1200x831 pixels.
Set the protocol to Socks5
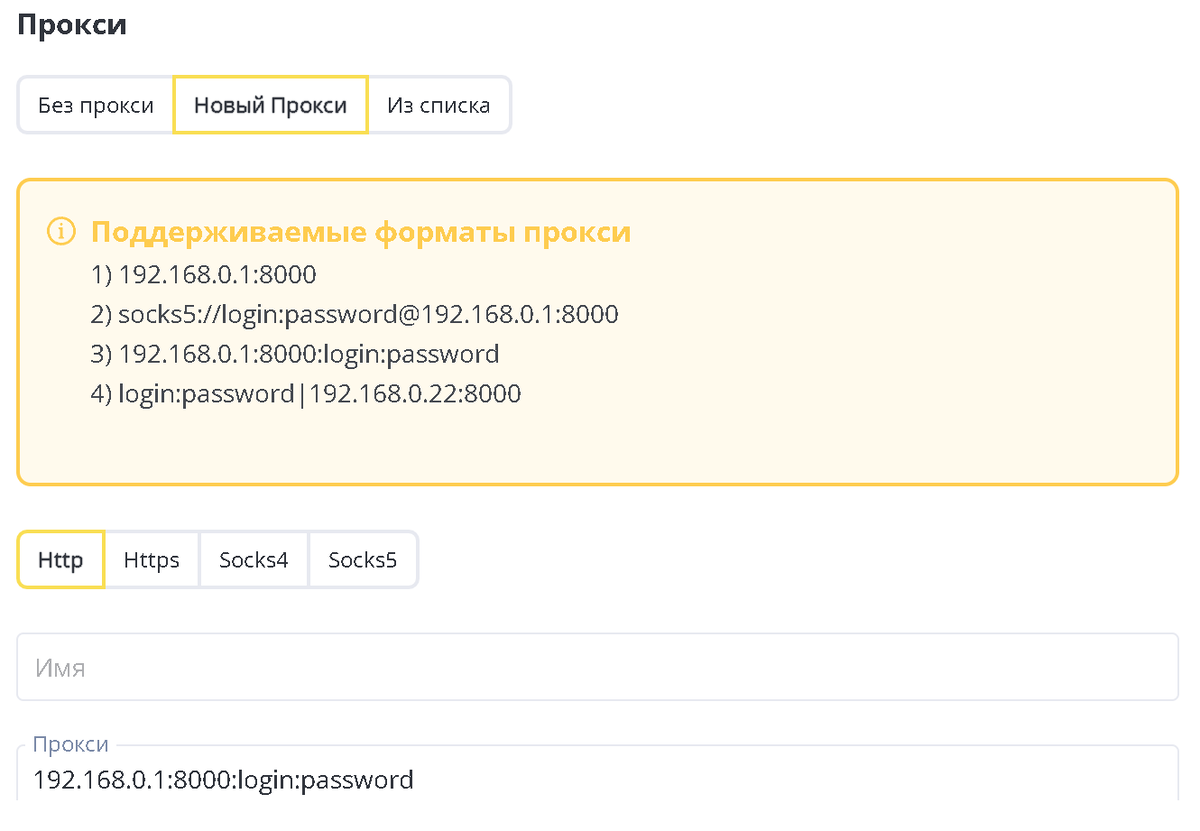pos(362,560)
